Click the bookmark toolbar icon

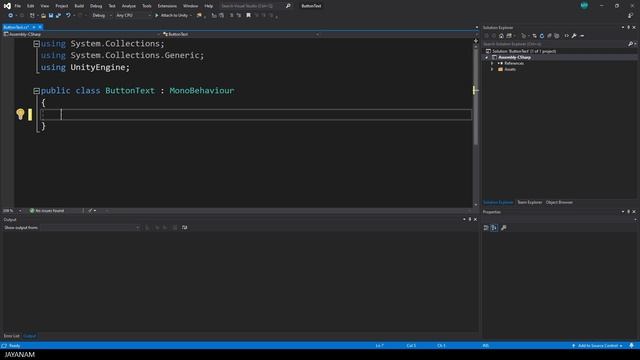tap(248, 16)
